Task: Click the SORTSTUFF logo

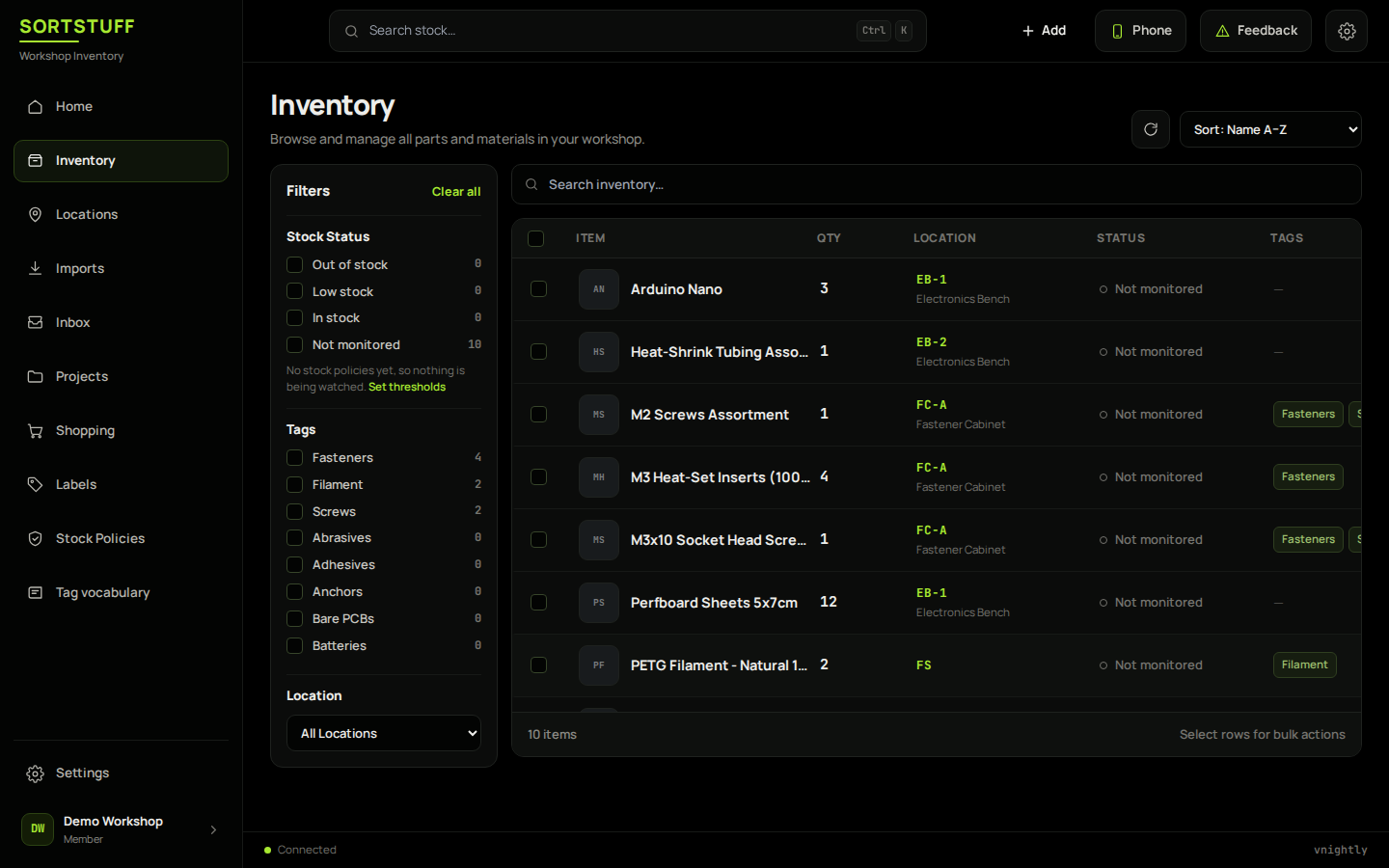Action: pos(77,26)
